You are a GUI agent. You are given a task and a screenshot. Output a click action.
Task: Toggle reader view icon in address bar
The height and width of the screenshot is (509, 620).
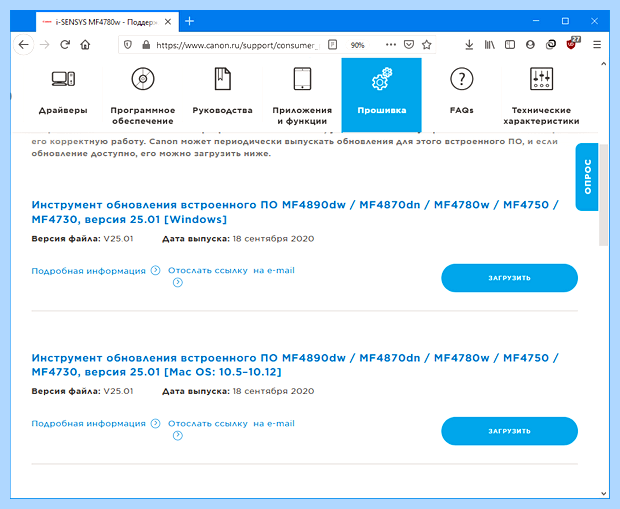coord(333,45)
